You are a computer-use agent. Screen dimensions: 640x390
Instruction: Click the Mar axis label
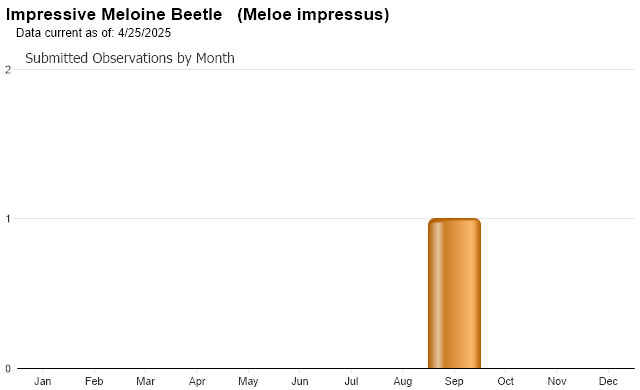coord(145,381)
